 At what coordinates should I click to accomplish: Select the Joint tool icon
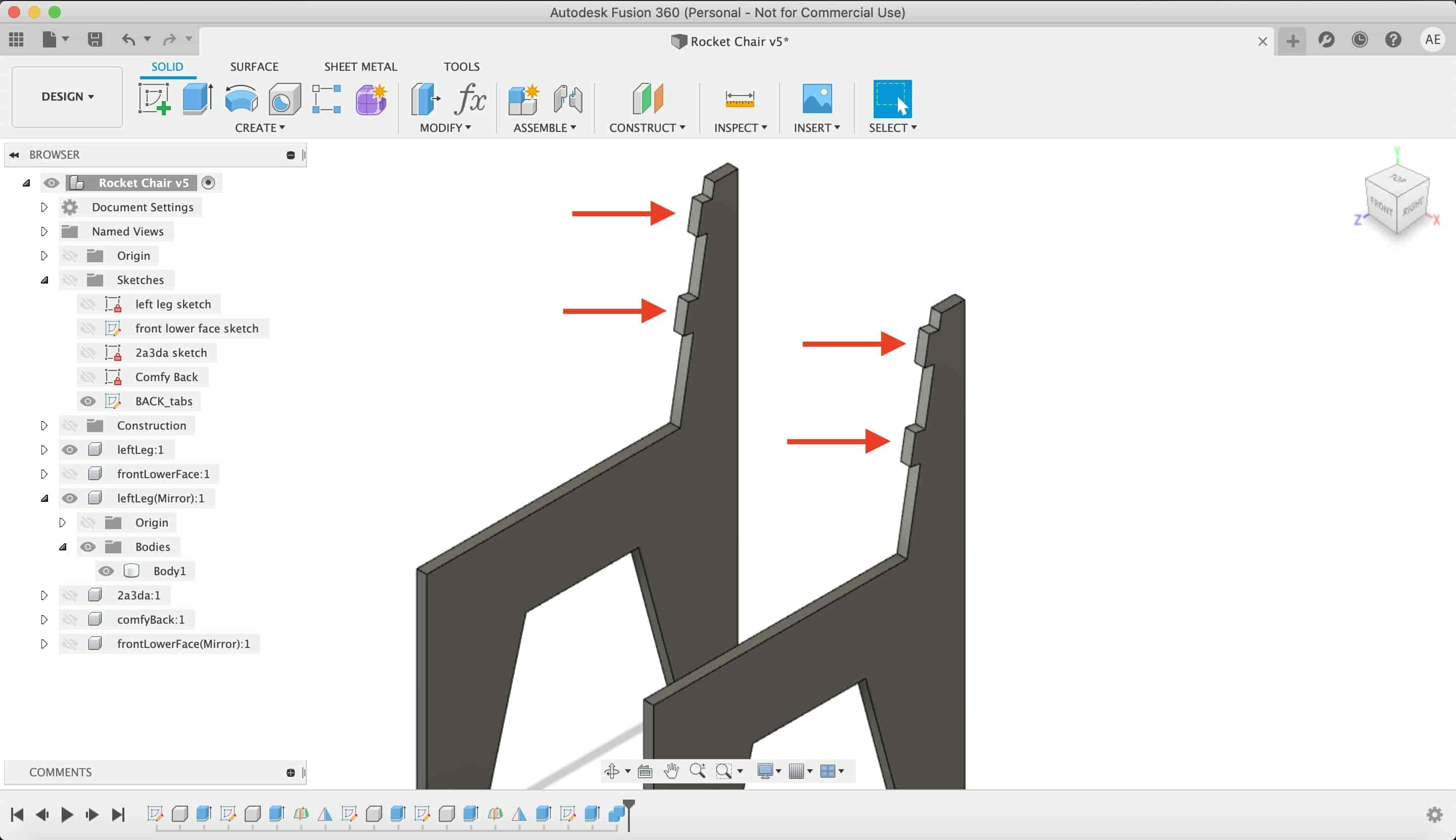tap(568, 99)
